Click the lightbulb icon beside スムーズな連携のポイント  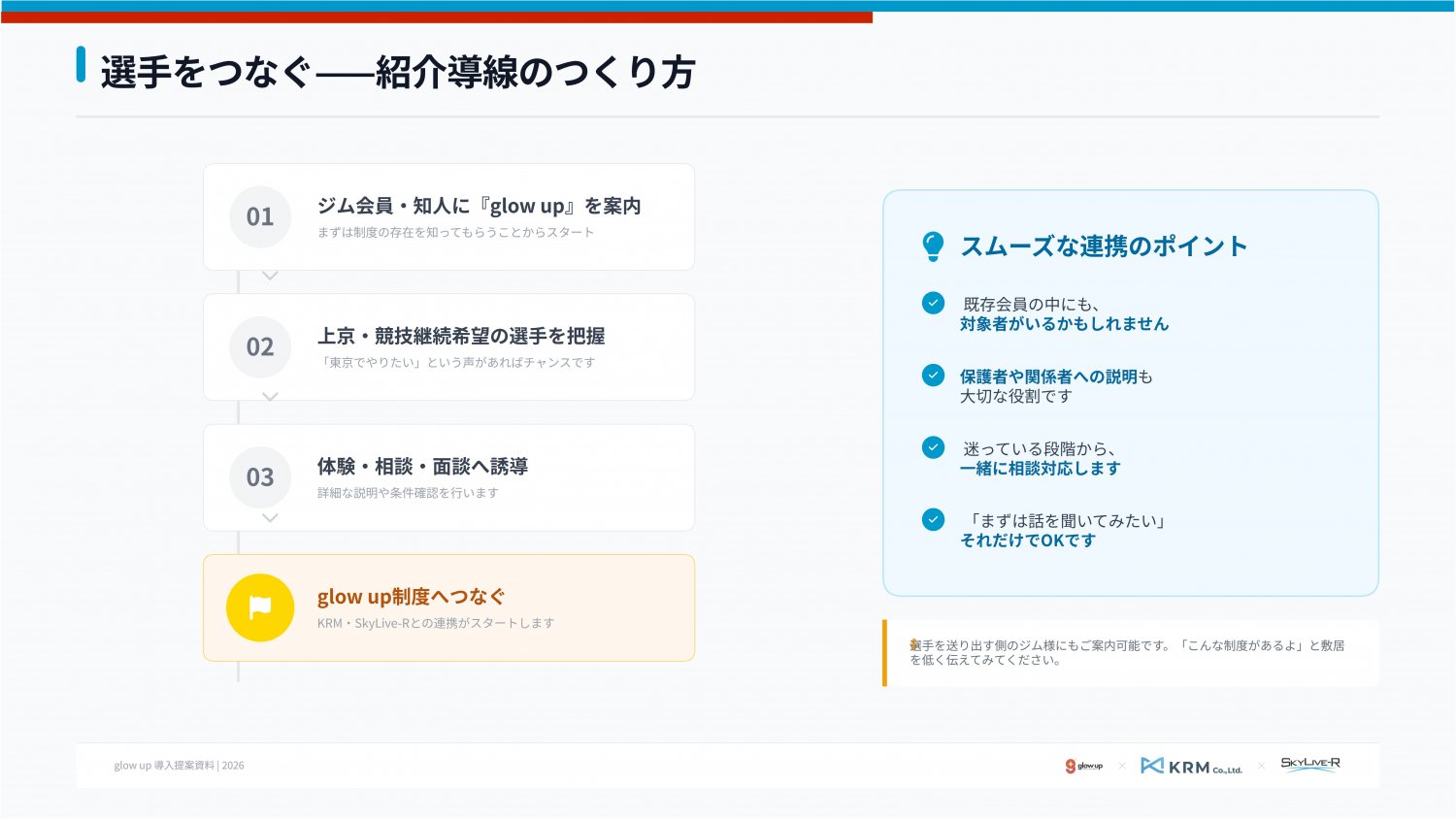(933, 246)
